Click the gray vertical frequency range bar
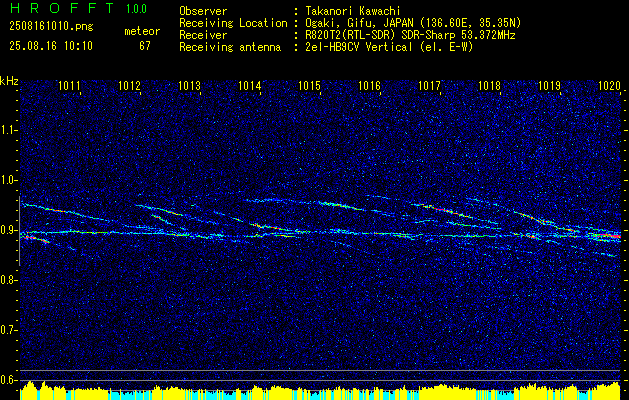Screen dimensions: 629x400 19,231
